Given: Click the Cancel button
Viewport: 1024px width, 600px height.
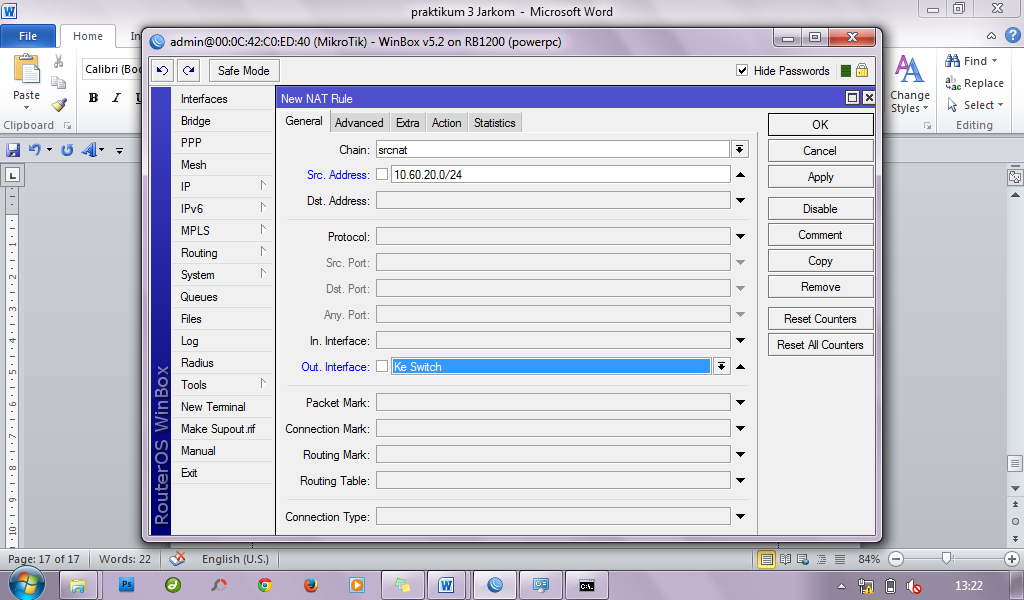Looking at the screenshot, I should click(x=820, y=151).
